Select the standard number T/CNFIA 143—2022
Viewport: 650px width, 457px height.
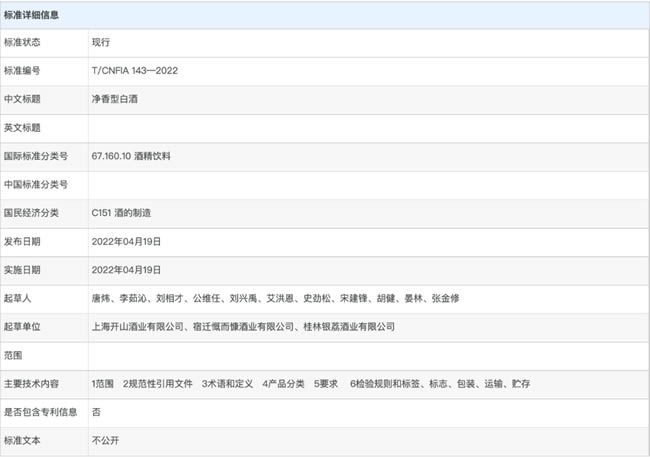coord(135,70)
